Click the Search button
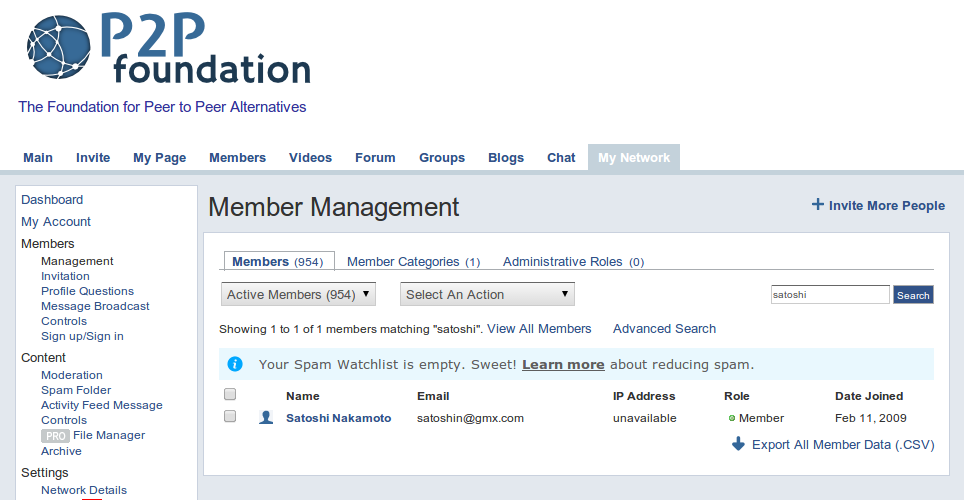The width and height of the screenshot is (964, 500). [913, 295]
